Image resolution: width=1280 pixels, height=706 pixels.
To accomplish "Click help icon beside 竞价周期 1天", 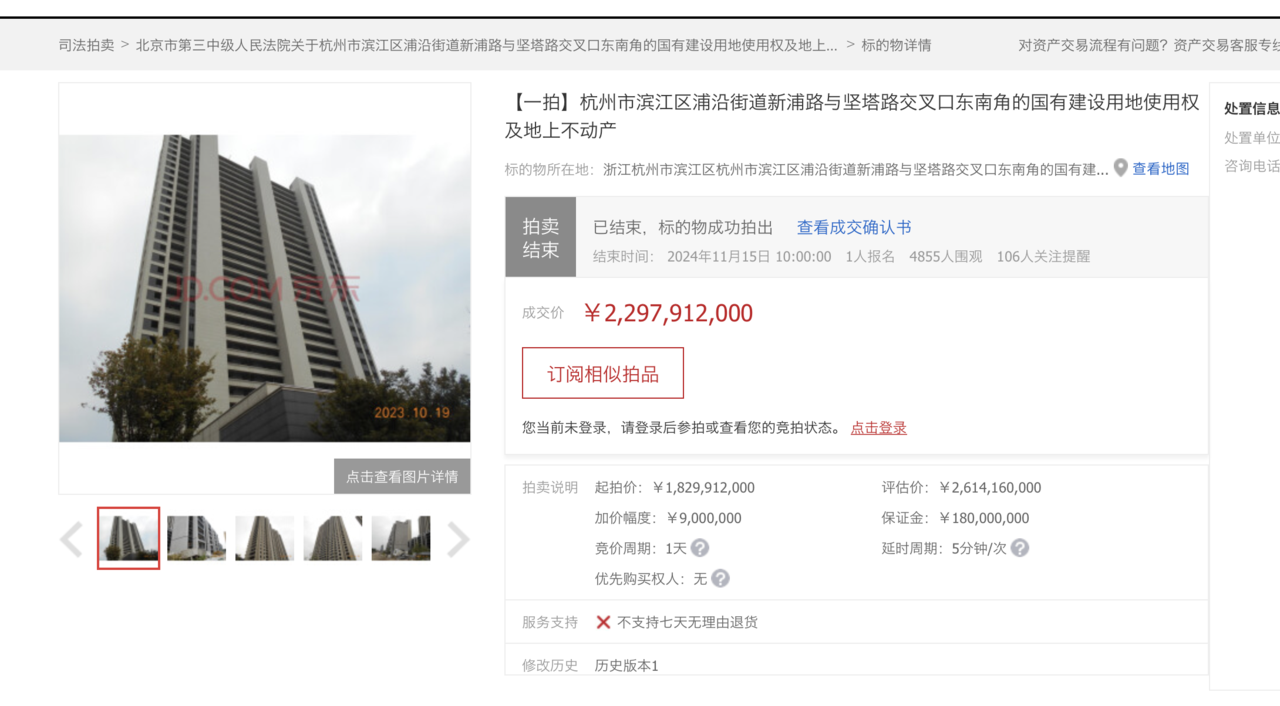I will 700,548.
